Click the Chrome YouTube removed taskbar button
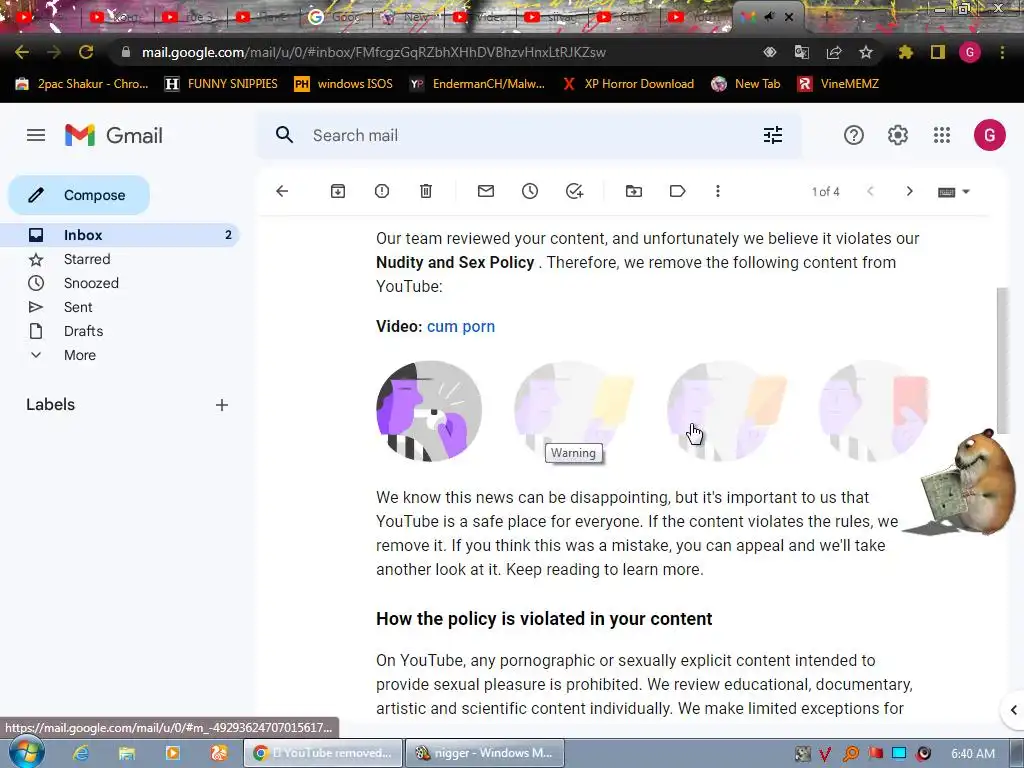 pos(323,753)
